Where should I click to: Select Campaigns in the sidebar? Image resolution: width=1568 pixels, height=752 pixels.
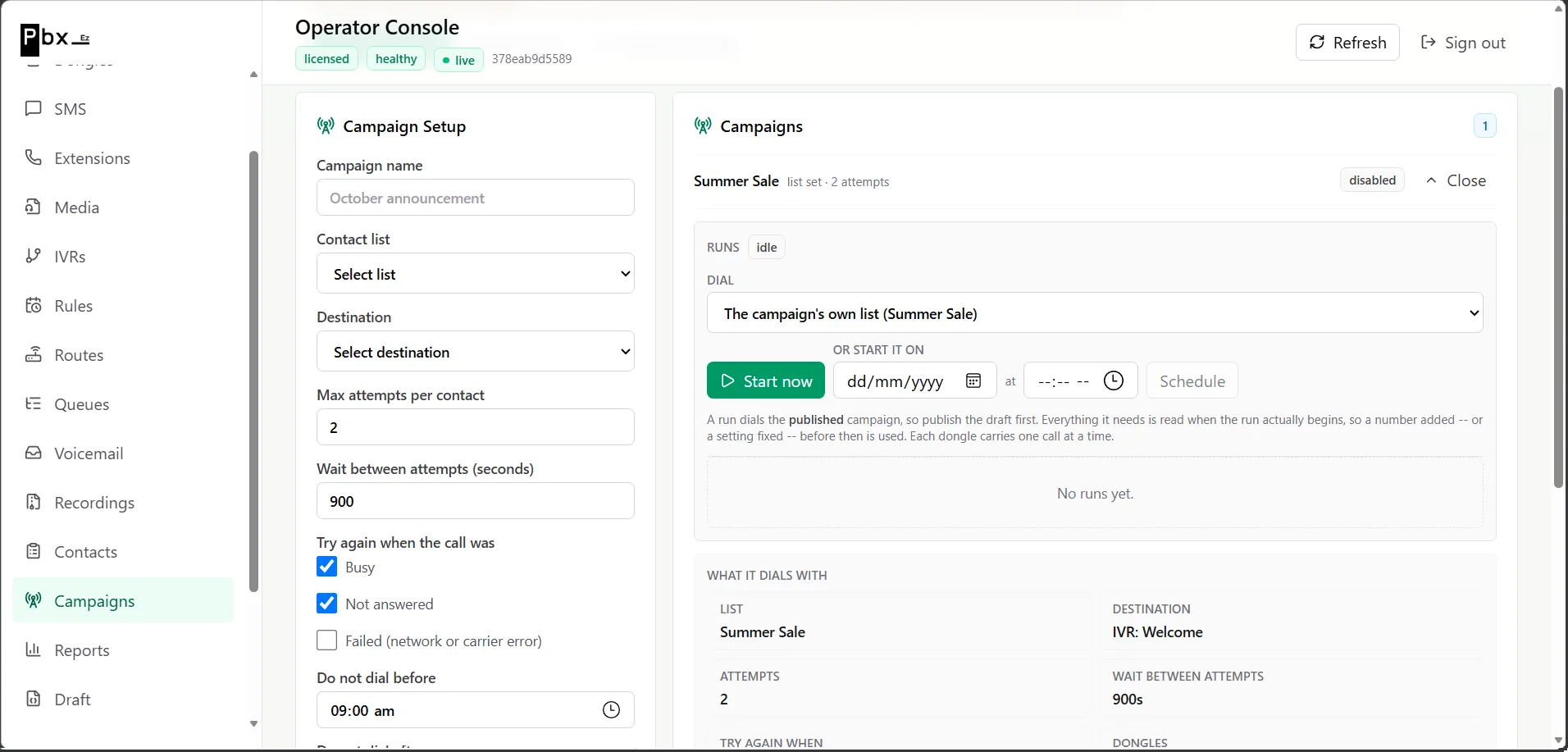pyautogui.click(x=123, y=600)
